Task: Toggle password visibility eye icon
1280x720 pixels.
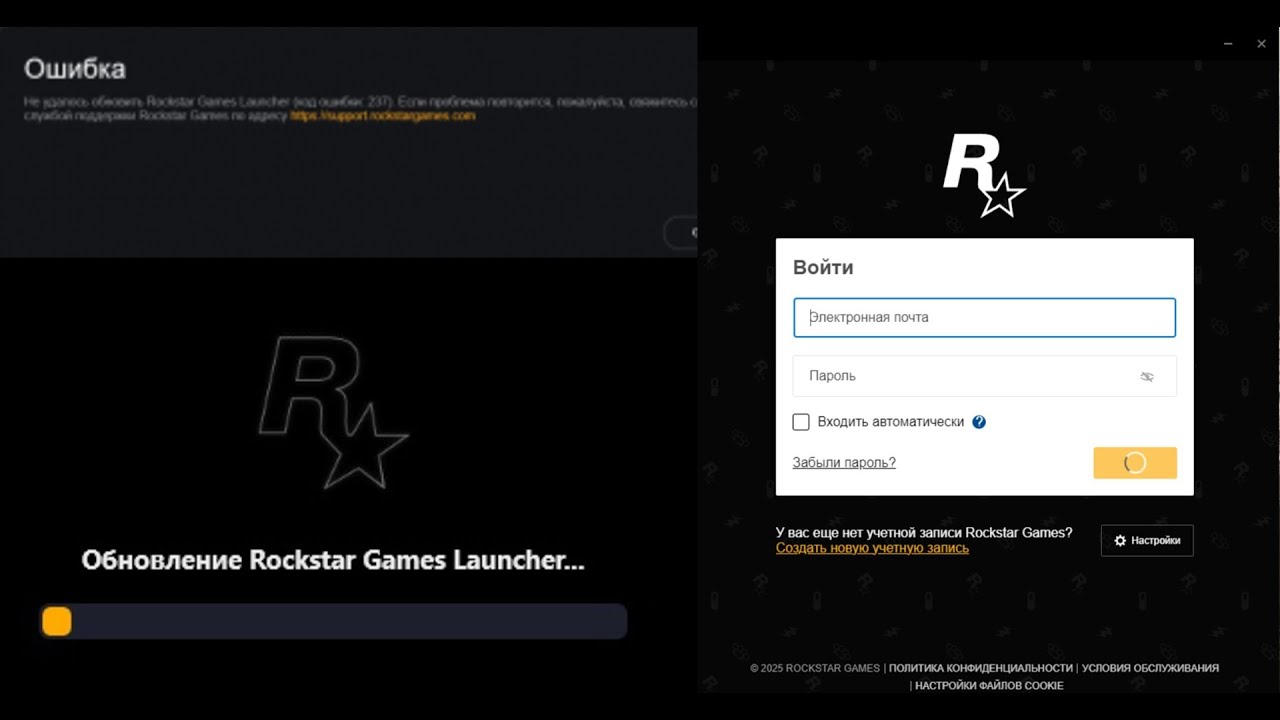Action: pyautogui.click(x=1147, y=377)
